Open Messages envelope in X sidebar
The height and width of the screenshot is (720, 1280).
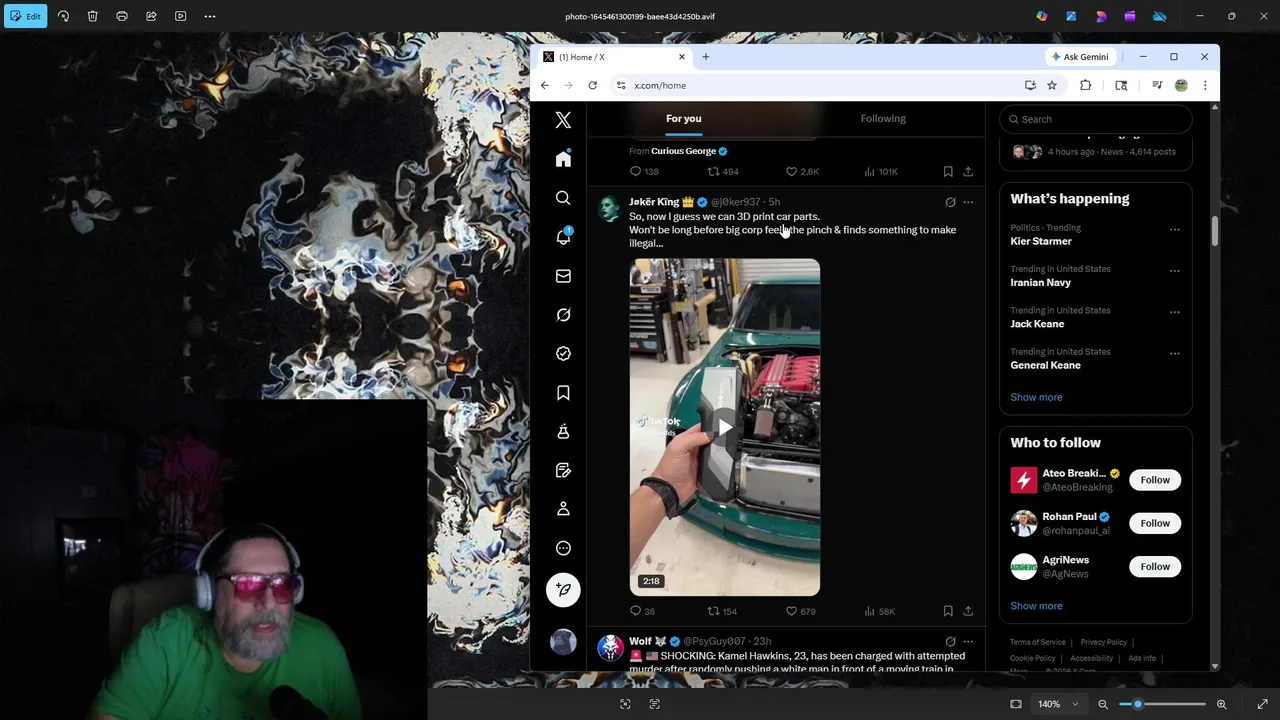[563, 276]
